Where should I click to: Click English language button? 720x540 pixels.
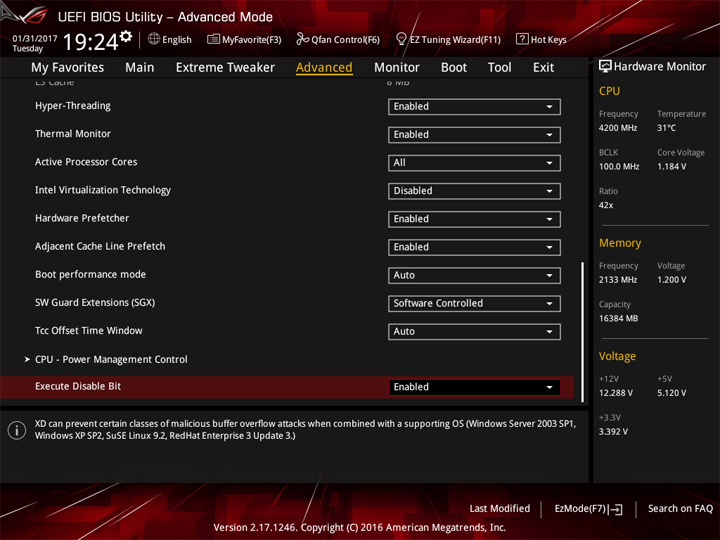(x=170, y=39)
